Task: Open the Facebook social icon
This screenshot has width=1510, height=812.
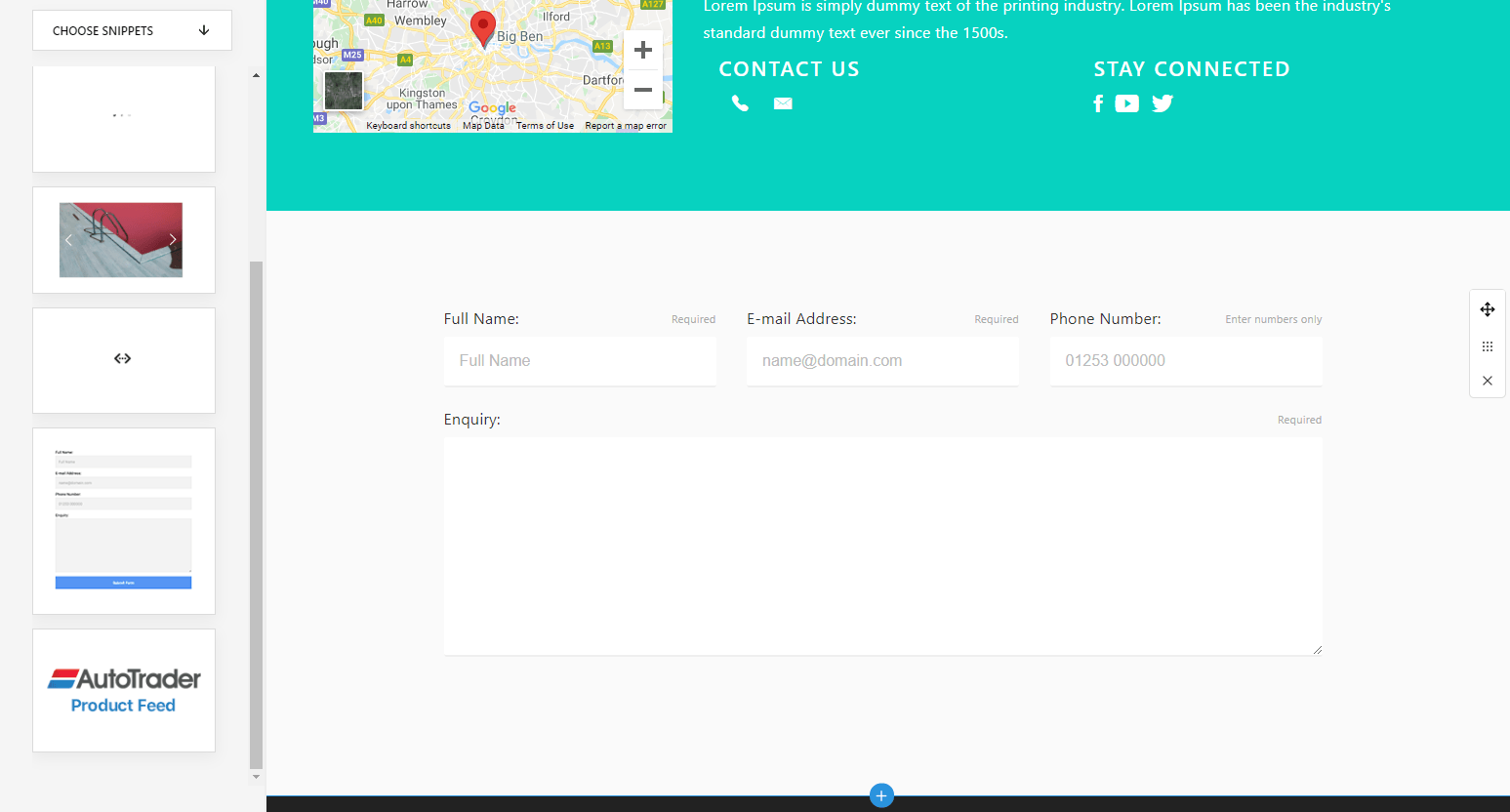Action: click(x=1098, y=103)
